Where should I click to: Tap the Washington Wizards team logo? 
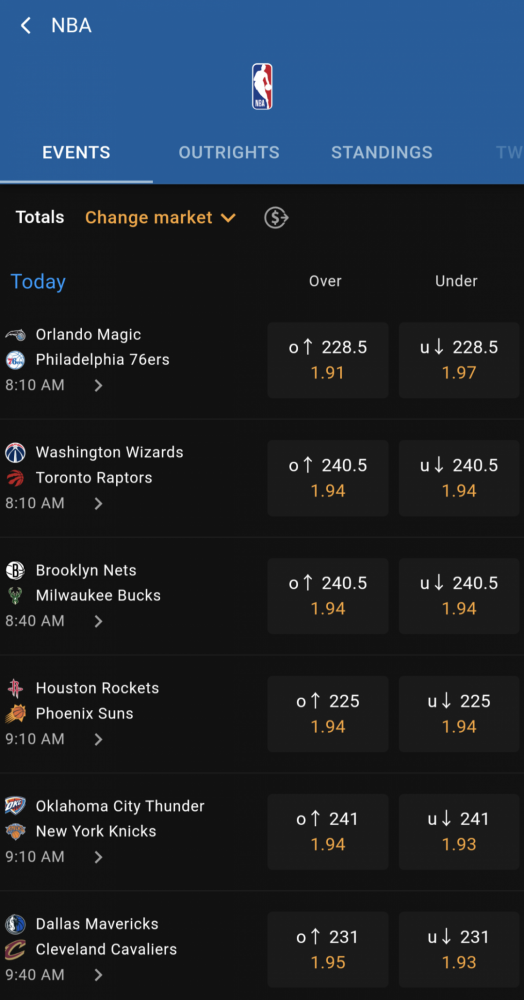(15, 453)
